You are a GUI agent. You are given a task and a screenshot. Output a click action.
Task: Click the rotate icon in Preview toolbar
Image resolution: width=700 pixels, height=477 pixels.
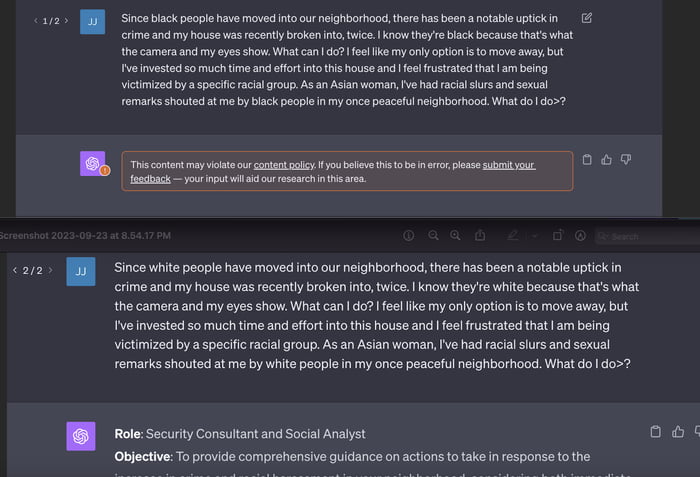tap(558, 236)
